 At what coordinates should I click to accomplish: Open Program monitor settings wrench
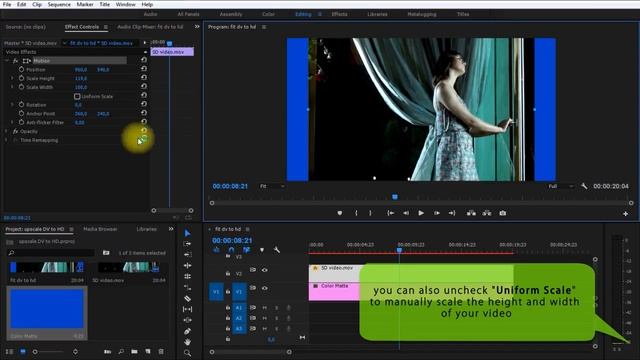[x=584, y=186]
